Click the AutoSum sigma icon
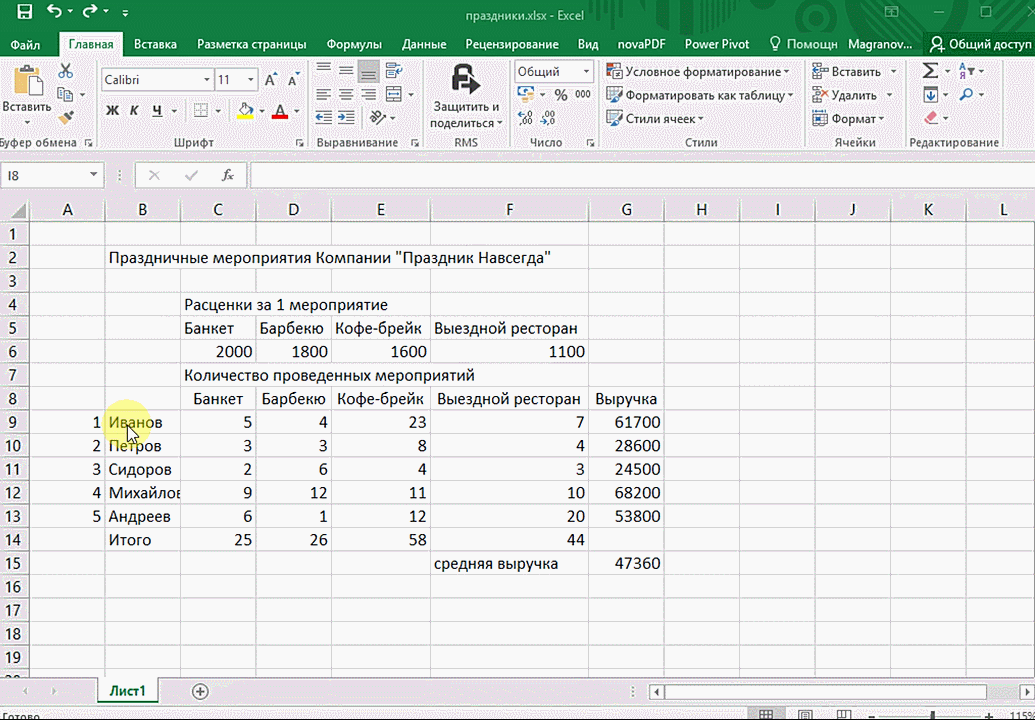1035x720 pixels. tap(930, 71)
